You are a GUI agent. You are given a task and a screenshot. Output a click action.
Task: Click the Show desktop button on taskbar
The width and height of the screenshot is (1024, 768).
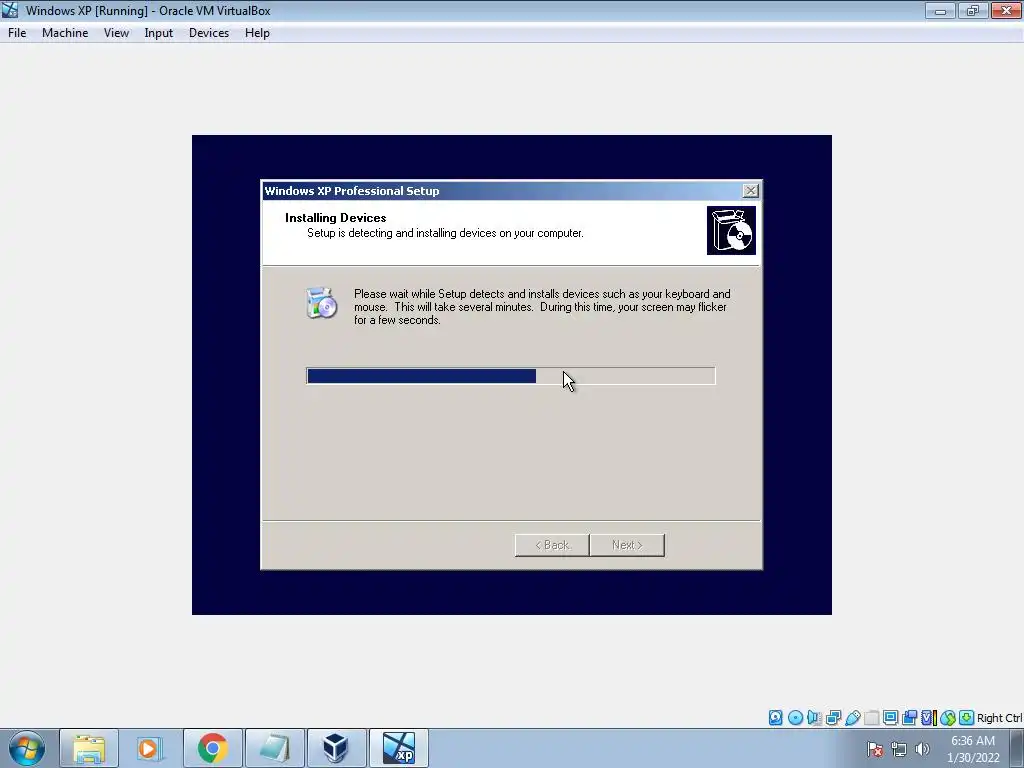pos(1017,748)
